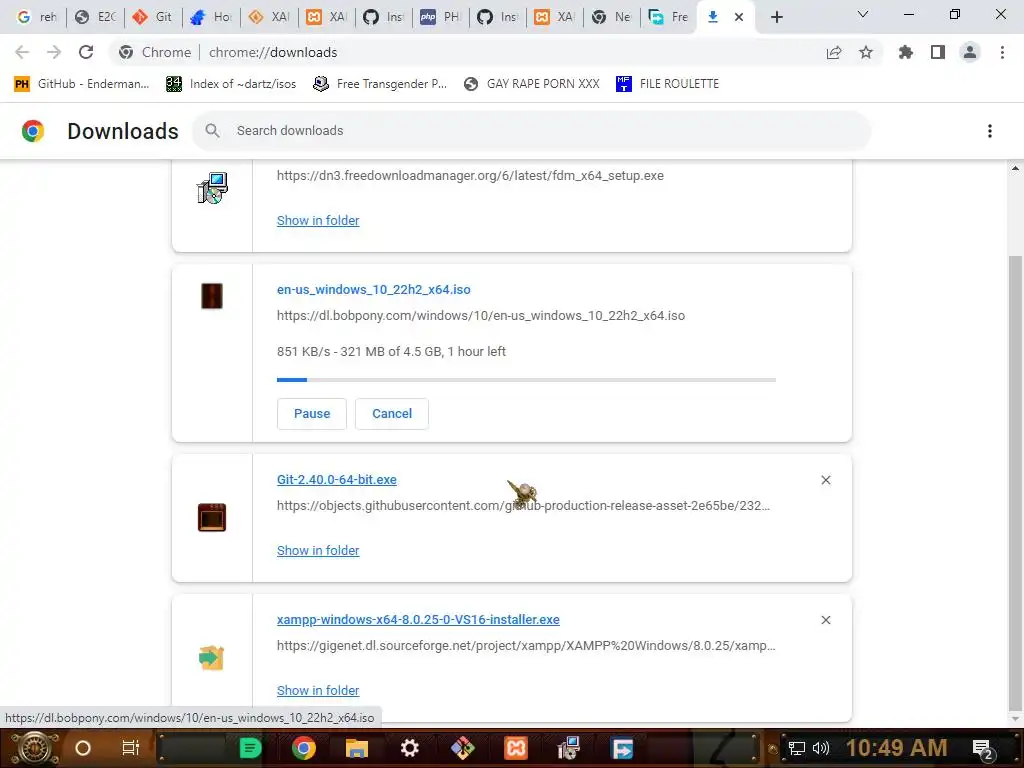Click the magnifier icon in Search downloads
This screenshot has height=768, width=1024.
pos(212,131)
